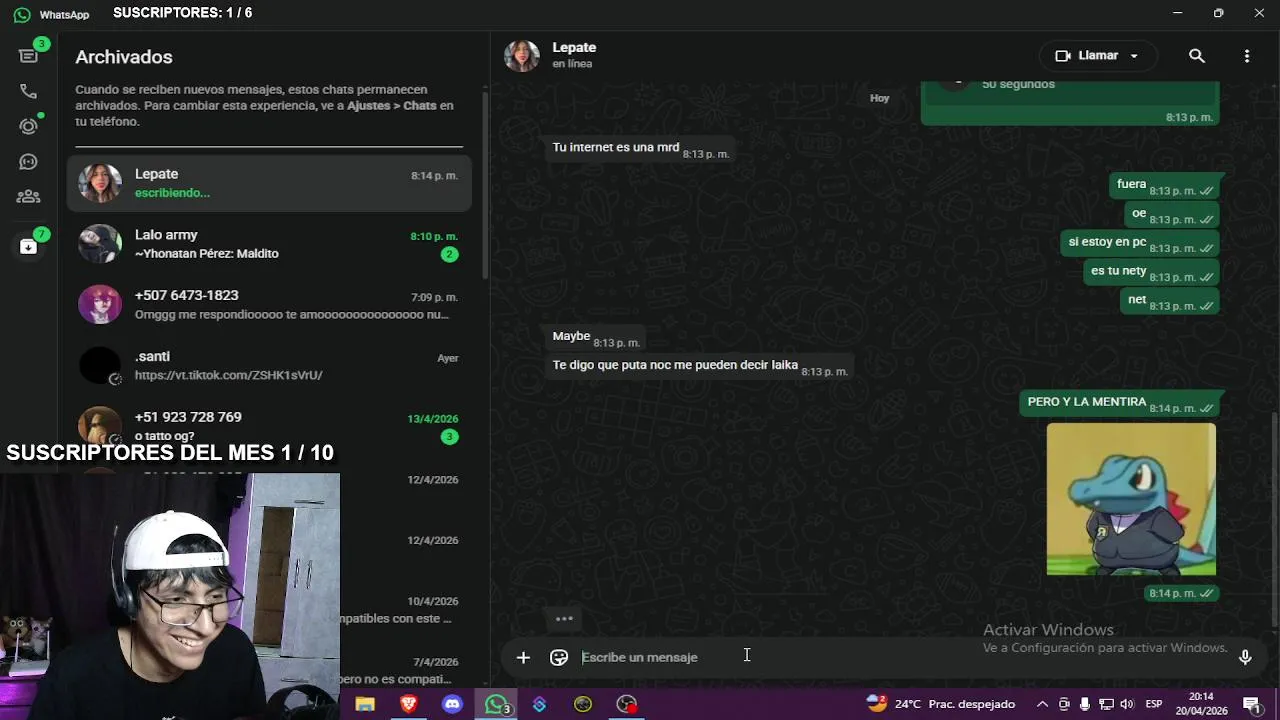Click the voice message showing 50 segundos
Image resolution: width=1280 pixels, height=720 pixels.
(1069, 103)
